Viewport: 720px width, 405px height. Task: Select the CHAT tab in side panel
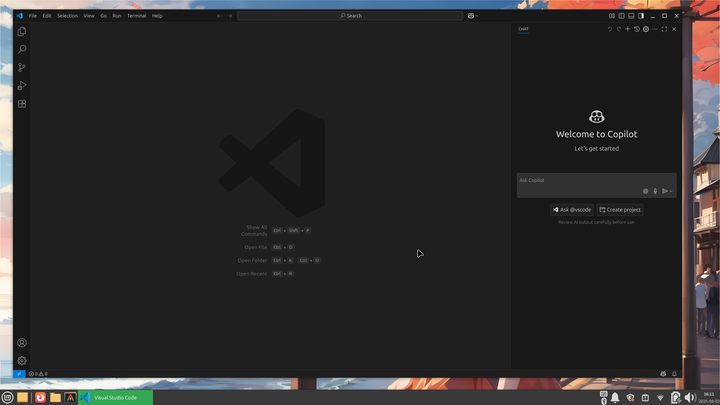click(523, 29)
